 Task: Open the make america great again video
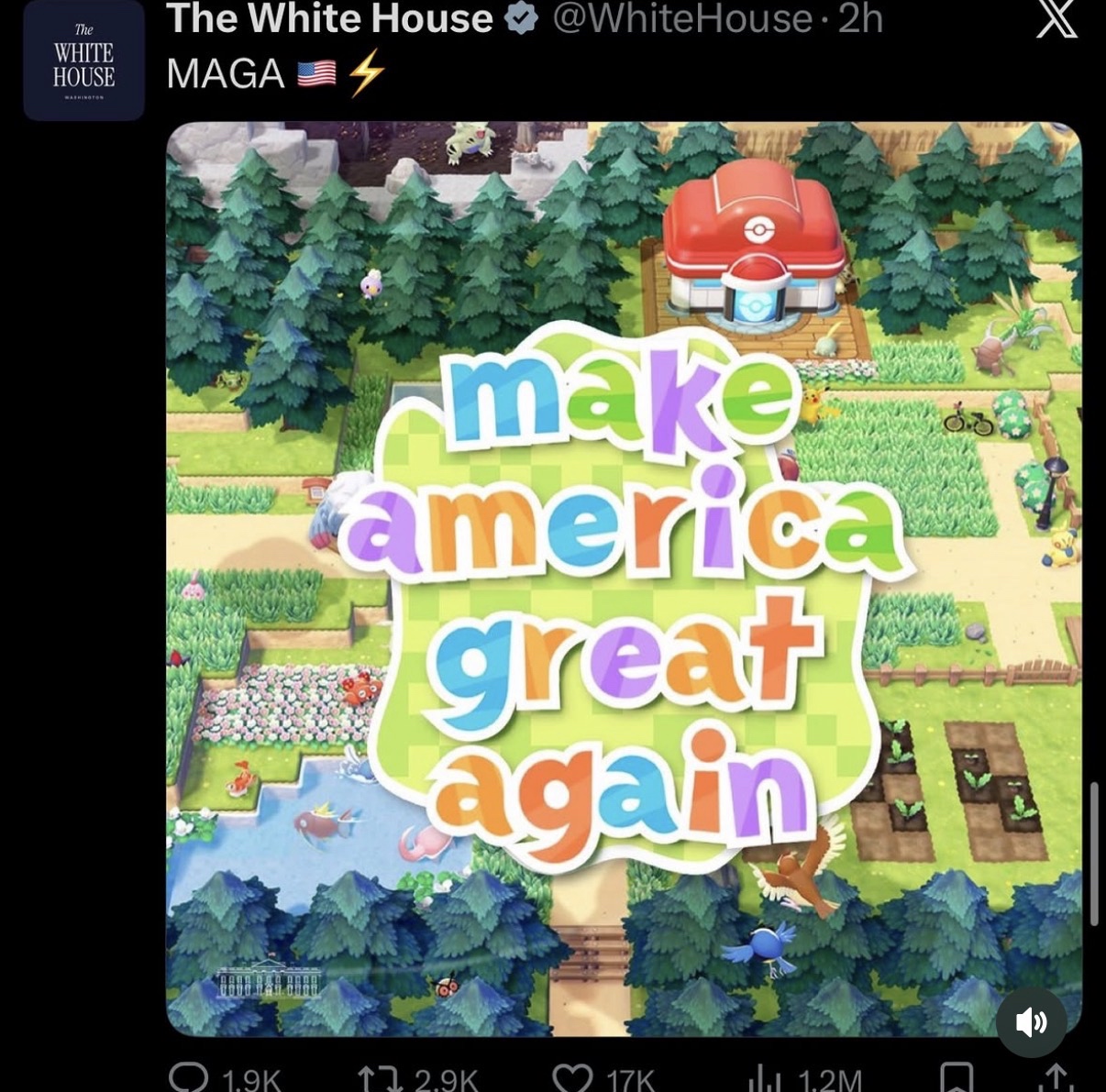point(624,579)
